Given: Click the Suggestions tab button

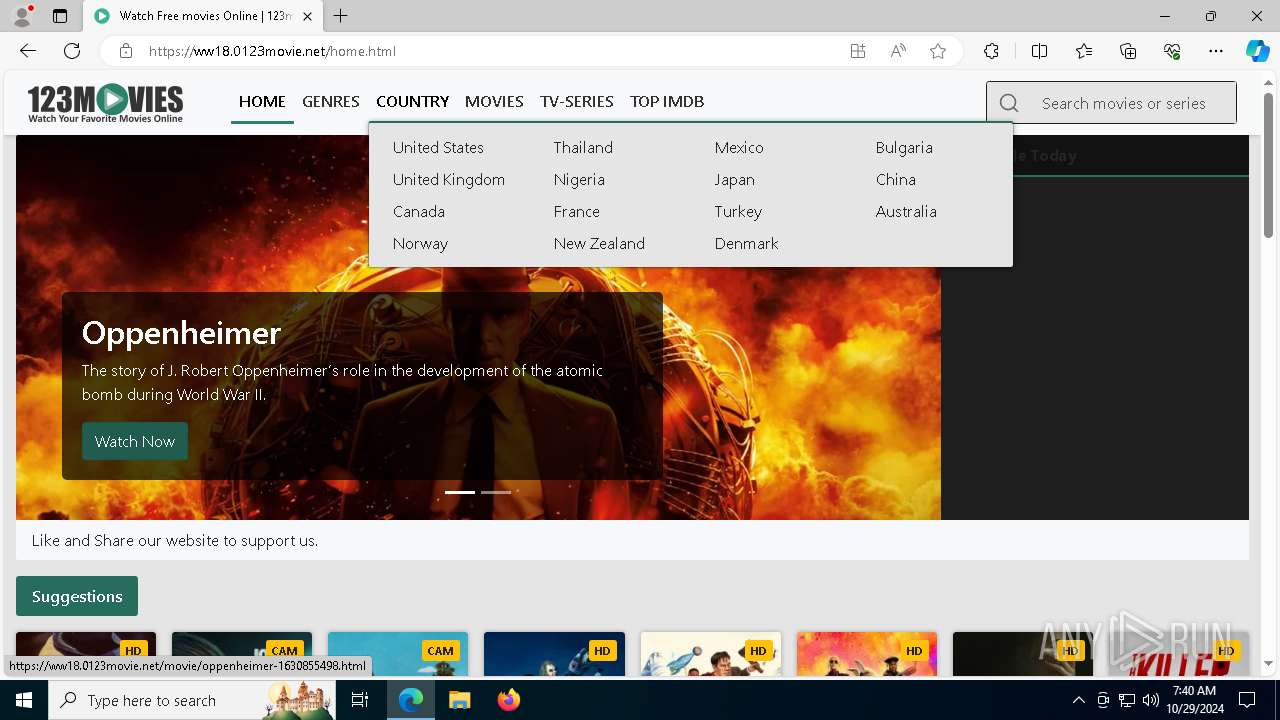Looking at the screenshot, I should tap(77, 596).
